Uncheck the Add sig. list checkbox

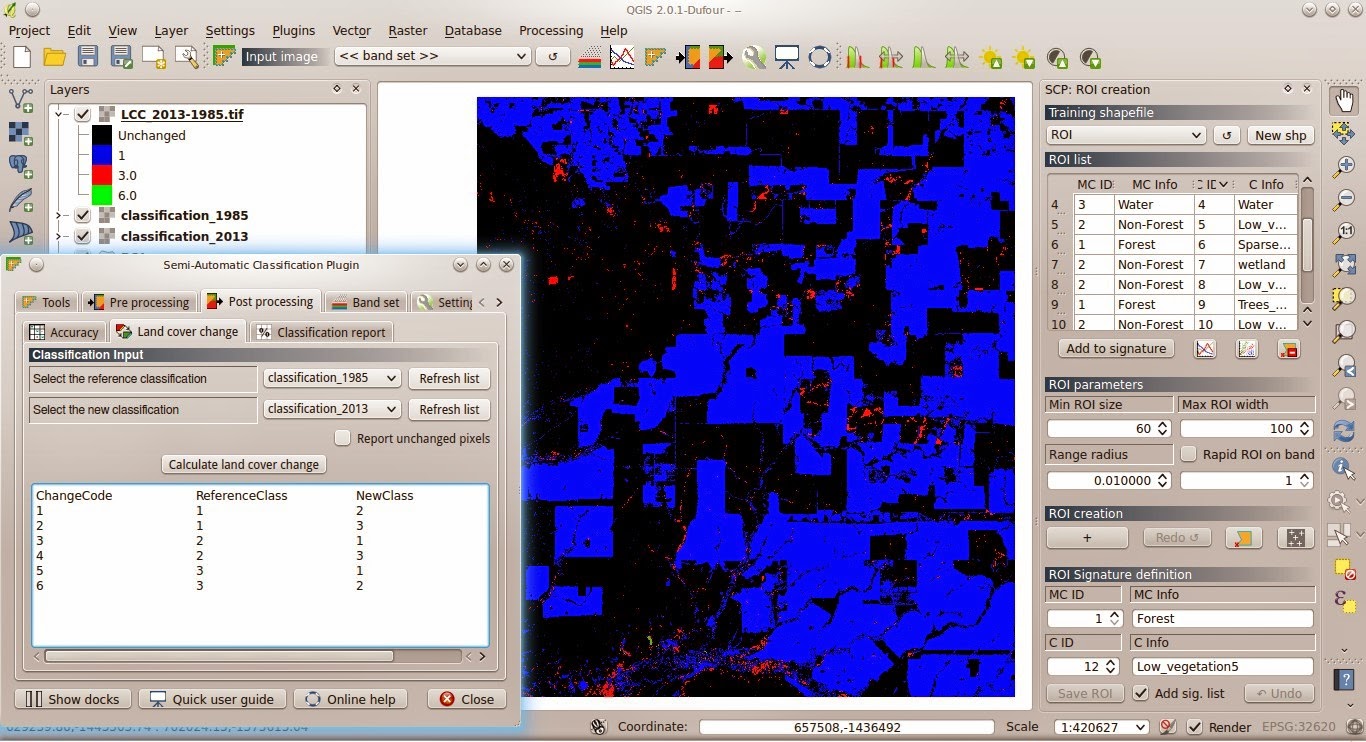point(1141,693)
